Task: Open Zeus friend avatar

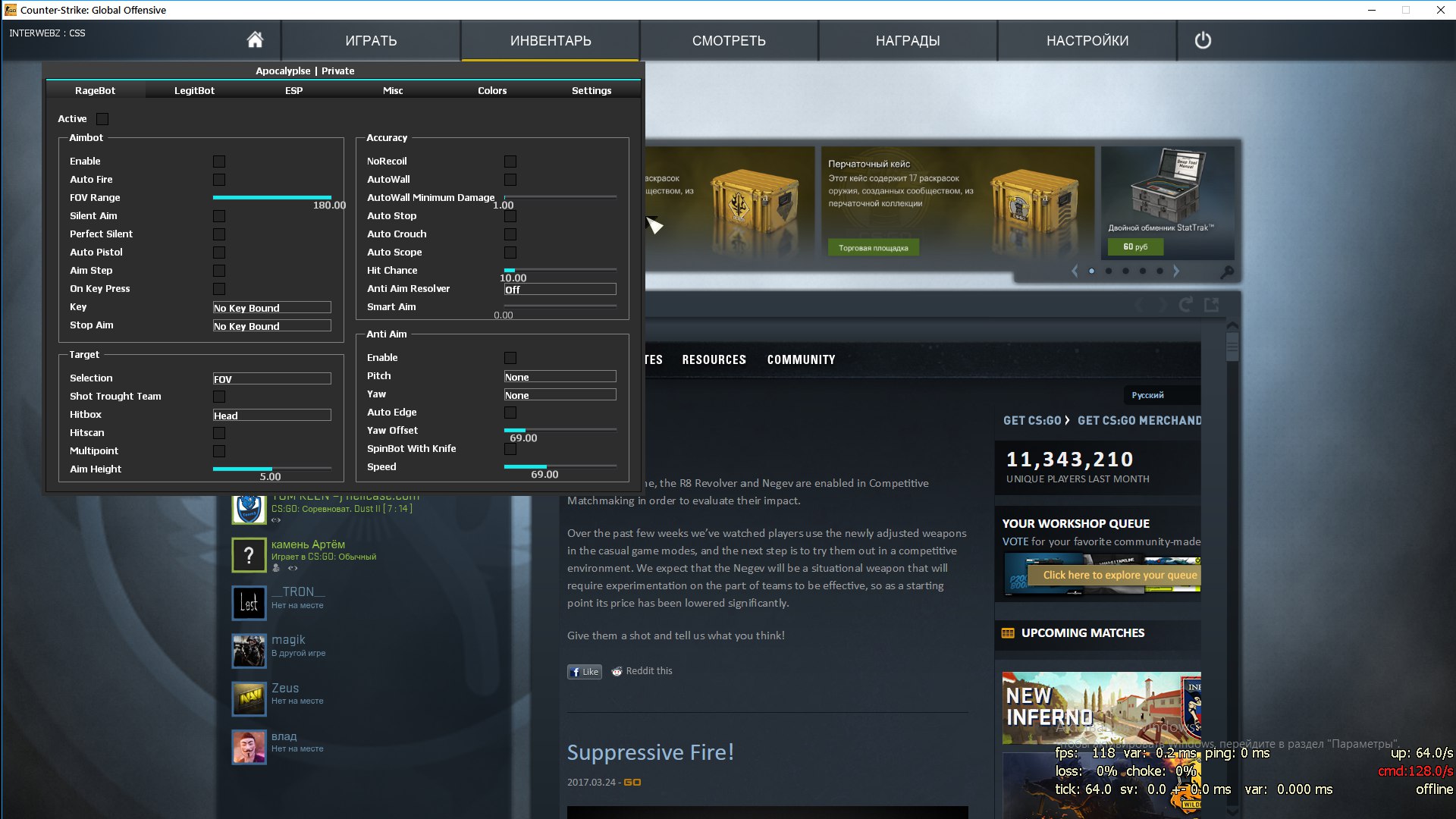Action: tap(249, 698)
